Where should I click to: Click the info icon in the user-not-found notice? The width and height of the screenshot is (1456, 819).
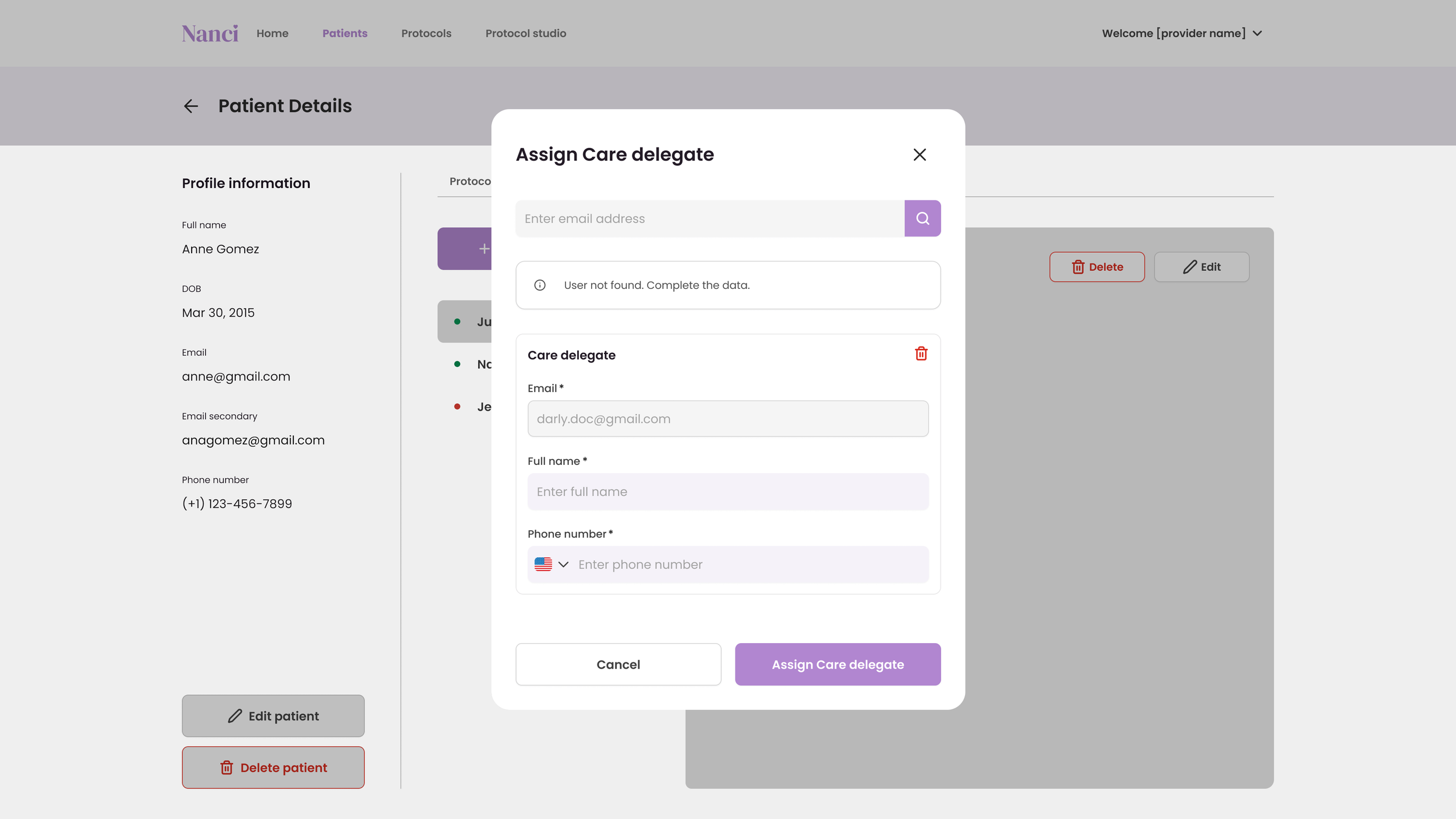coord(540,285)
